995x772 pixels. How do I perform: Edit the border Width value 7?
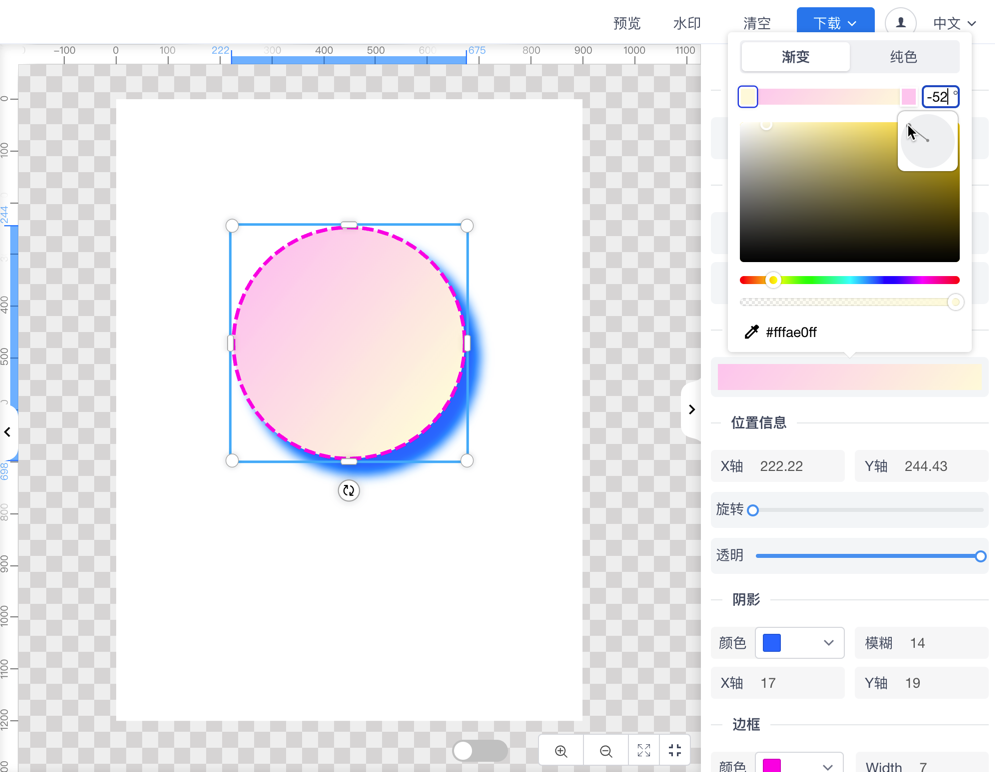pyautogui.click(x=921, y=764)
